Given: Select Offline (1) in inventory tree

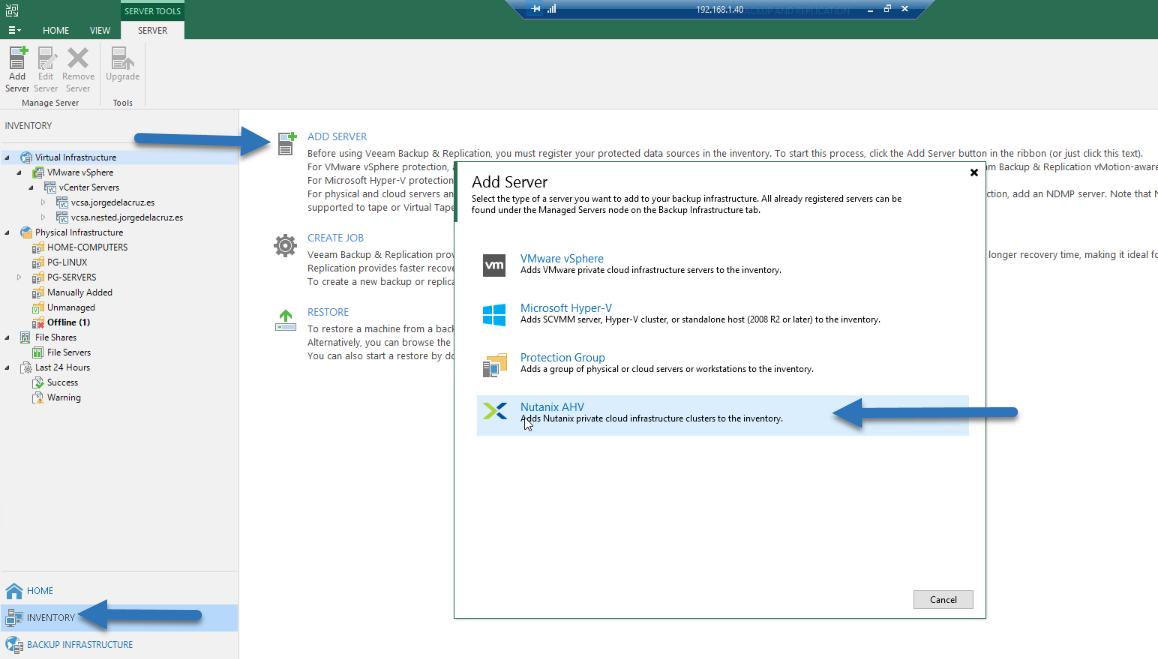Looking at the screenshot, I should (x=69, y=323).
